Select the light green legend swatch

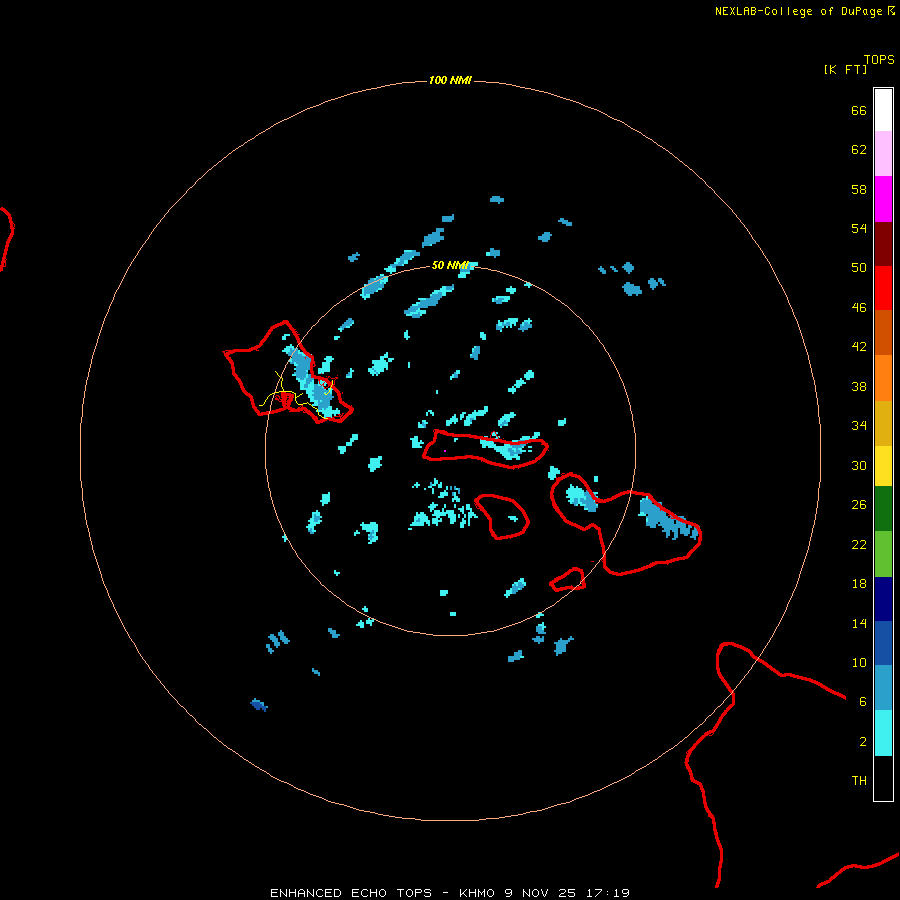pos(883,554)
